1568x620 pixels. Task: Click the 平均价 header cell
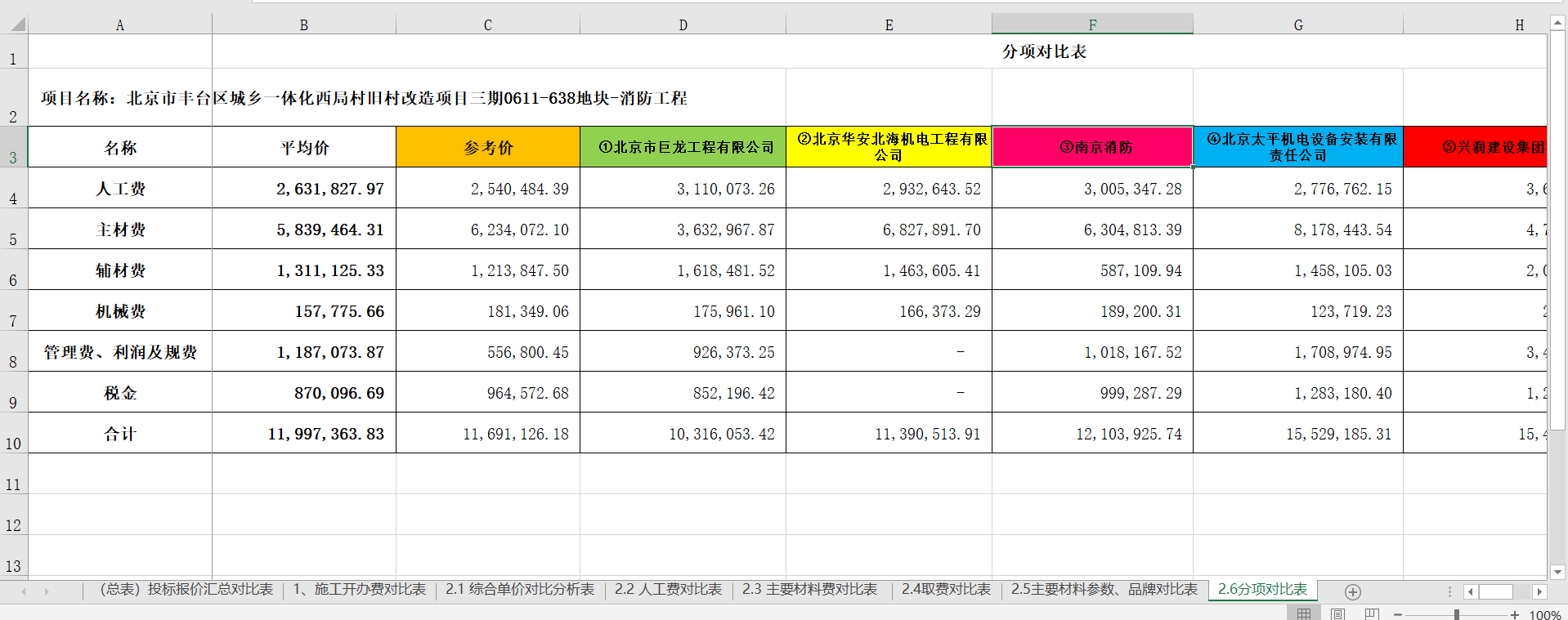click(304, 147)
